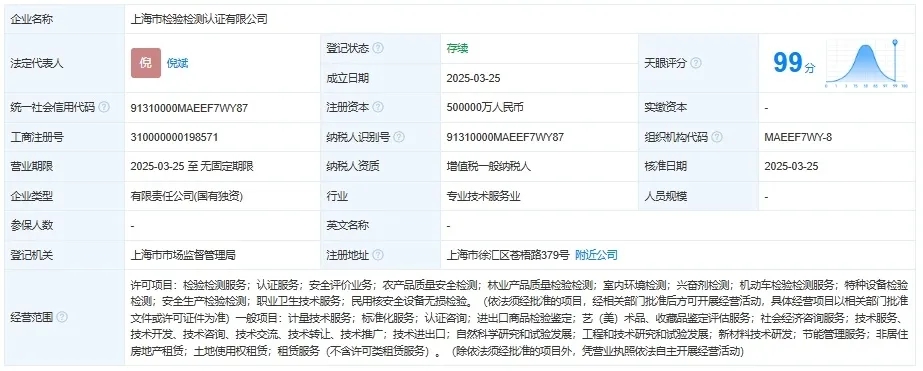Viewport: 923px width, 371px height.
Task: Click the 登记机关 label cell
Action: tap(64, 256)
